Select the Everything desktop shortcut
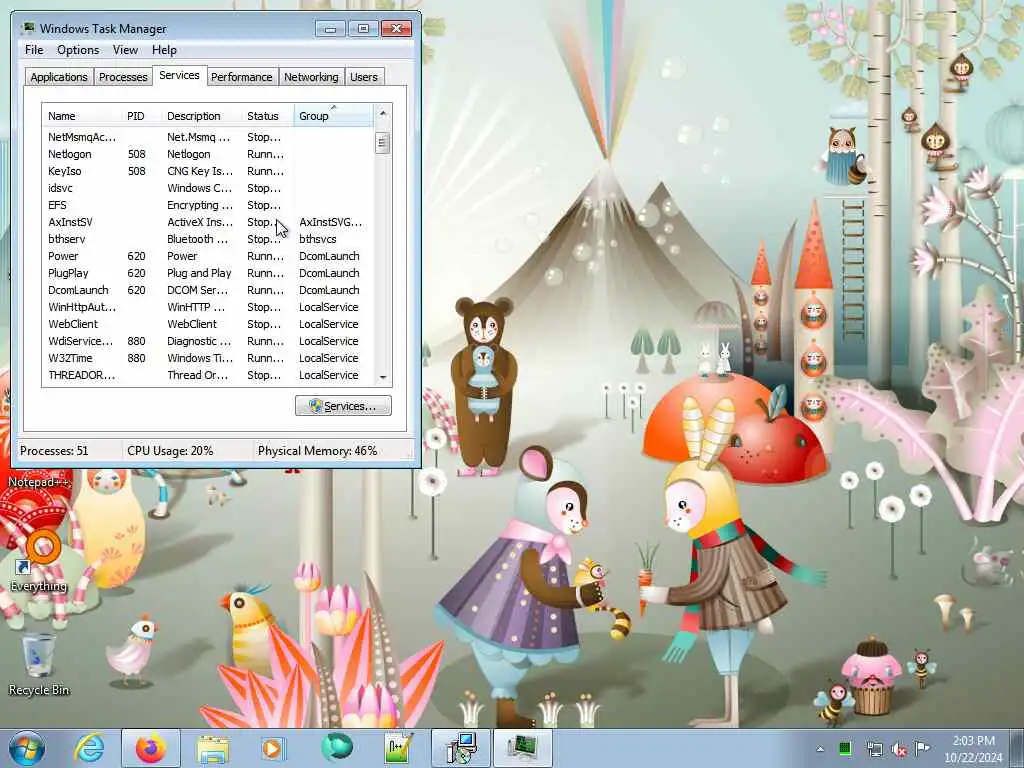The height and width of the screenshot is (768, 1024). (39, 562)
